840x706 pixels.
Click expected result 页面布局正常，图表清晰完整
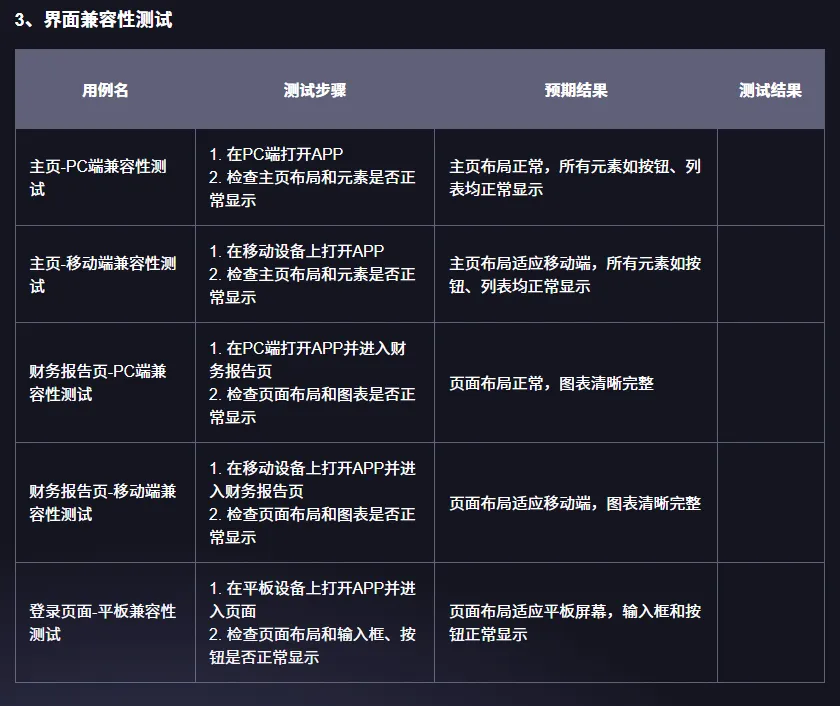pyautogui.click(x=551, y=384)
